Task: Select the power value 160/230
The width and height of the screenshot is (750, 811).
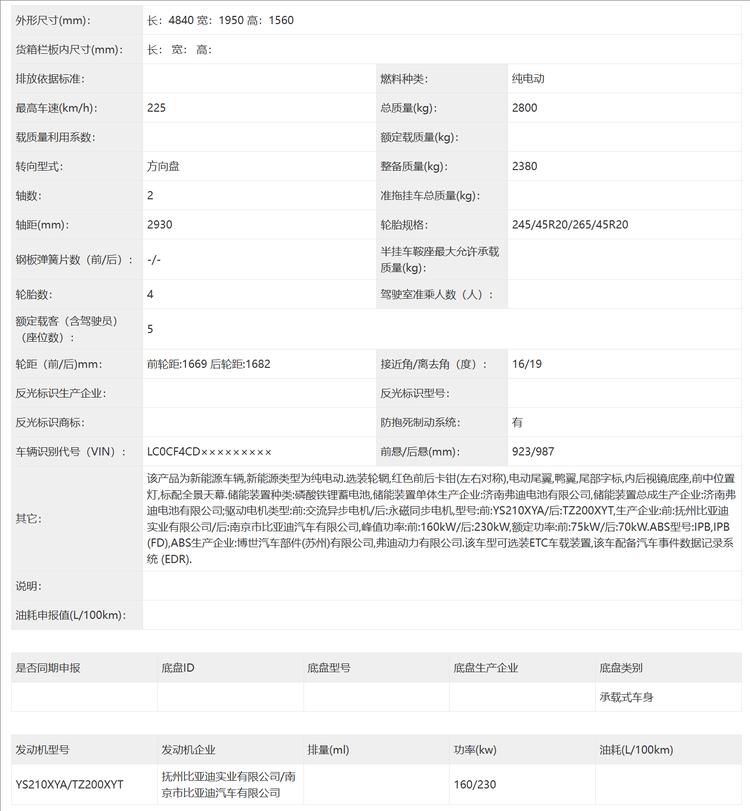Action: 474,785
